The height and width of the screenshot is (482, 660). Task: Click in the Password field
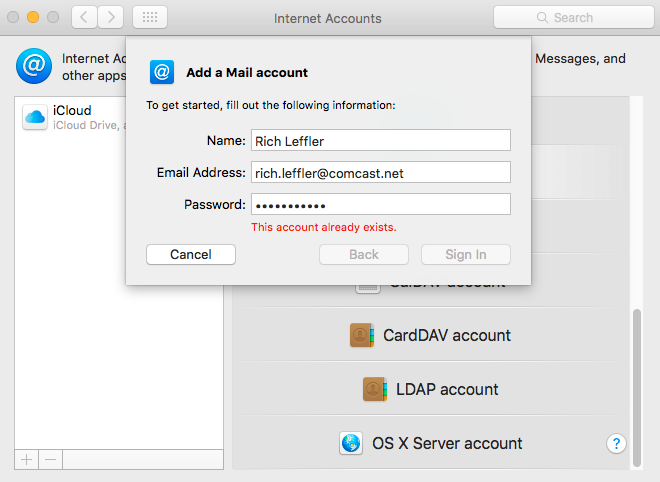(381, 204)
